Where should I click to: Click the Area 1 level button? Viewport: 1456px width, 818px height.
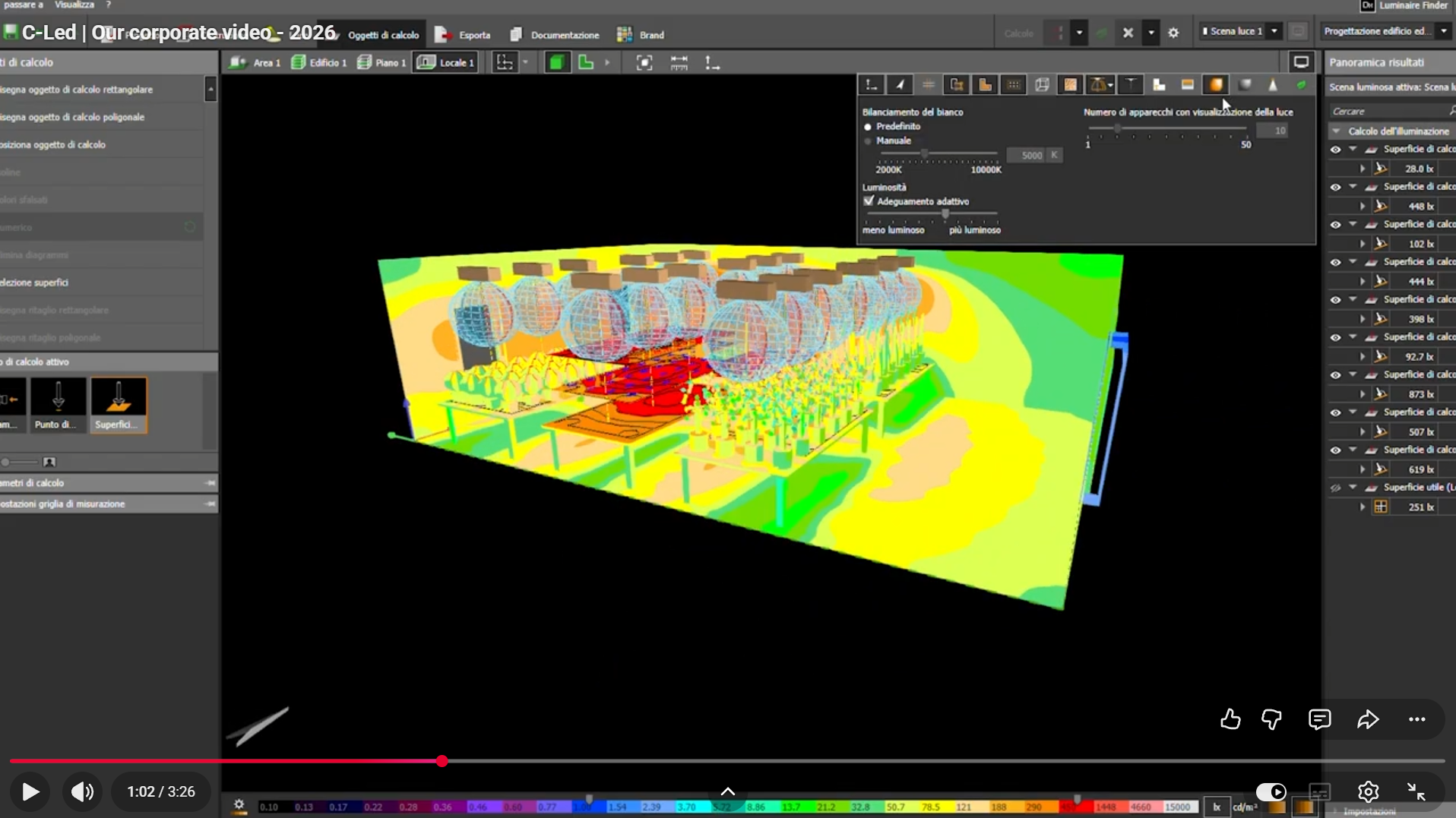coord(255,62)
